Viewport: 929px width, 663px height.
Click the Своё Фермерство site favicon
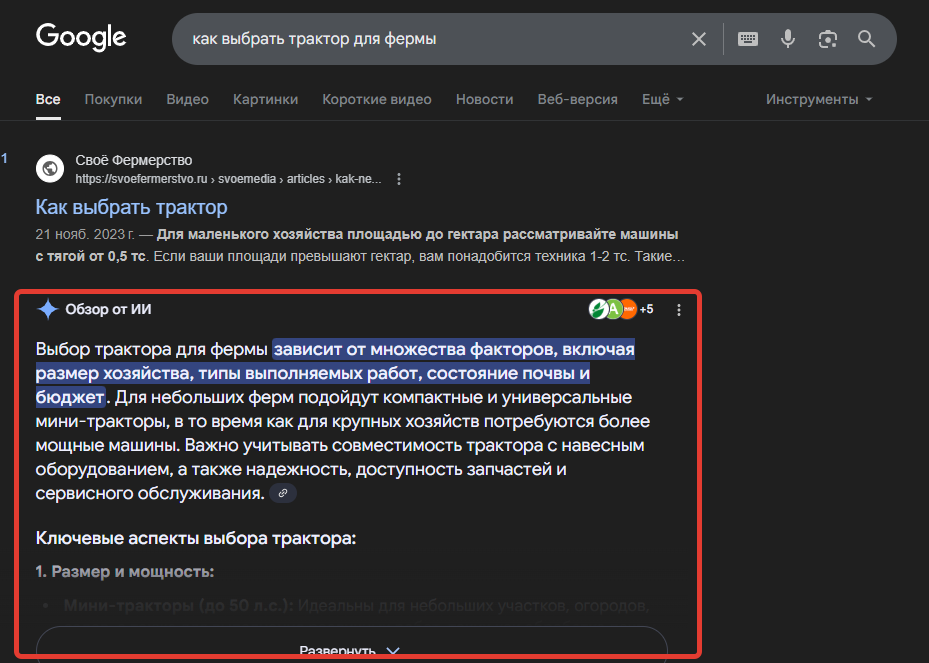tap(50, 168)
